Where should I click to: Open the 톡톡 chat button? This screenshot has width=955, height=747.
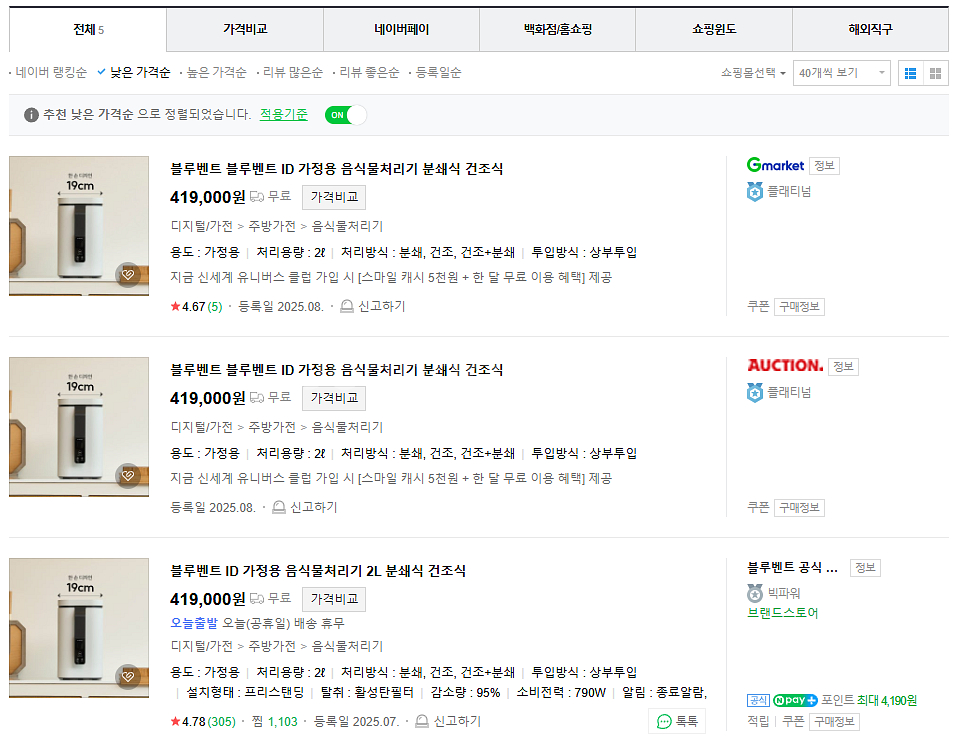pyautogui.click(x=677, y=721)
